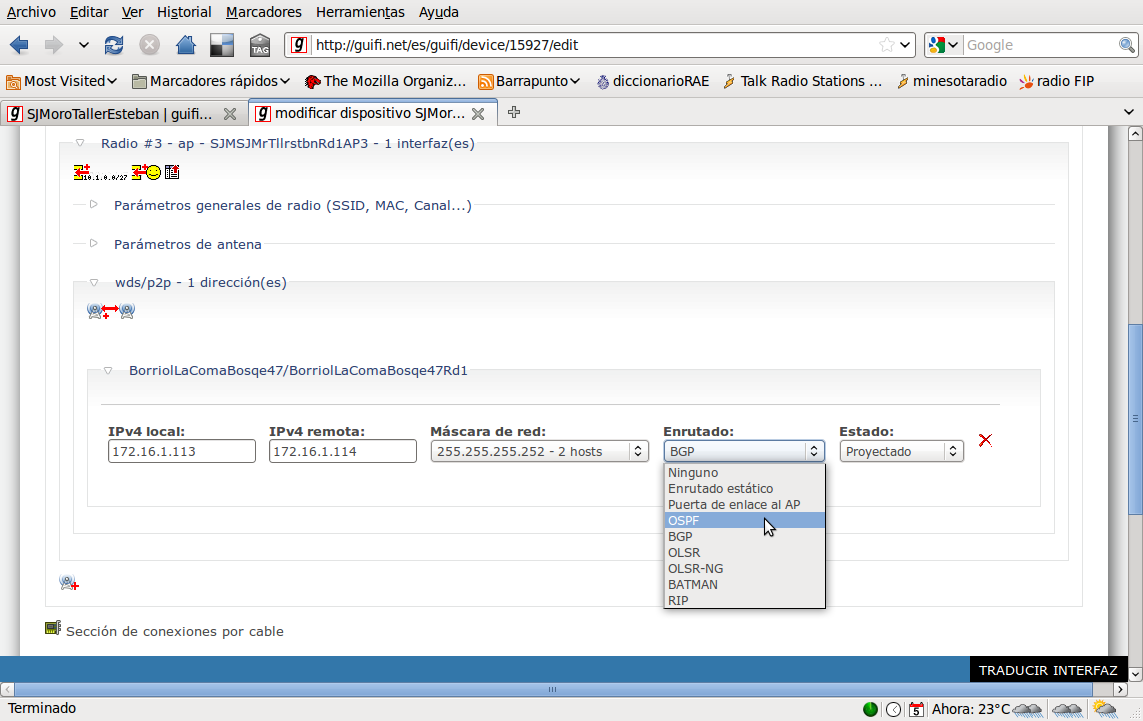
Task: Click the TAG toolbar icon
Action: pos(260,45)
